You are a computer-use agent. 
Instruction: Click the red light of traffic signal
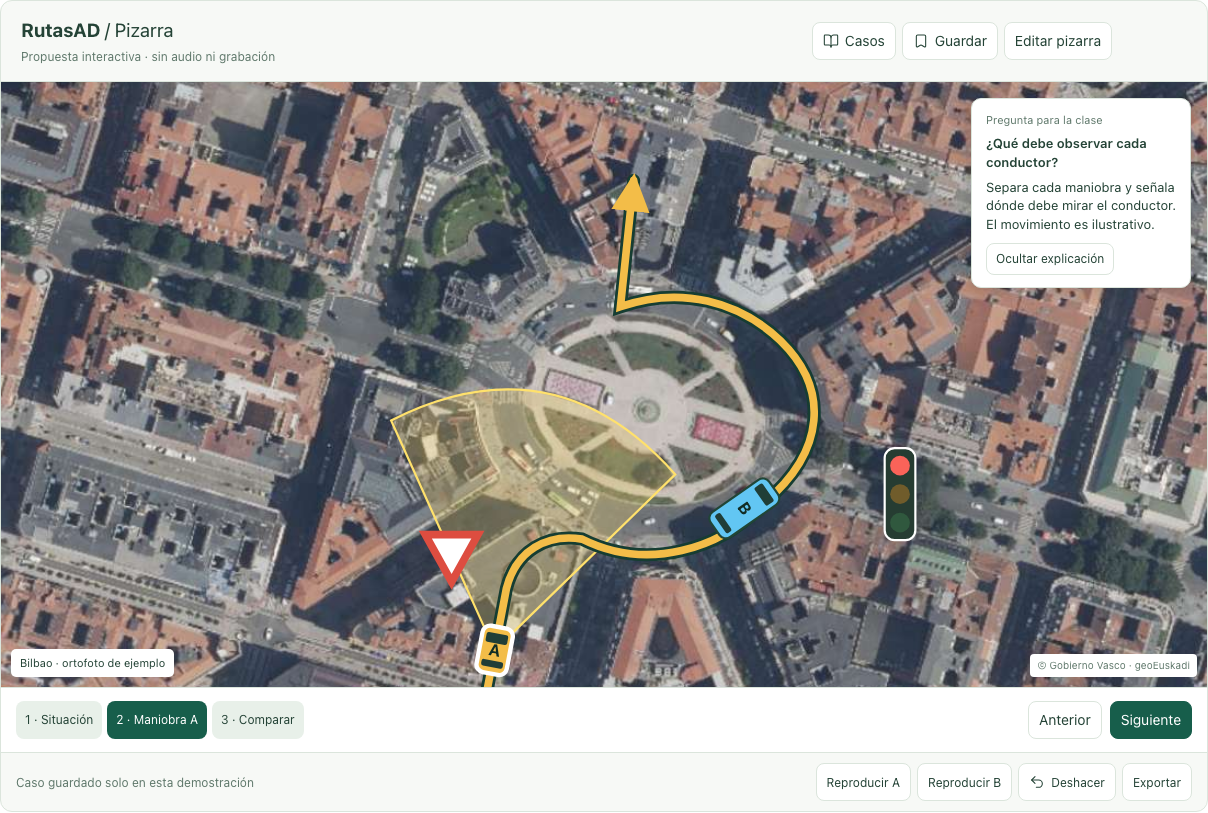pyautogui.click(x=900, y=465)
